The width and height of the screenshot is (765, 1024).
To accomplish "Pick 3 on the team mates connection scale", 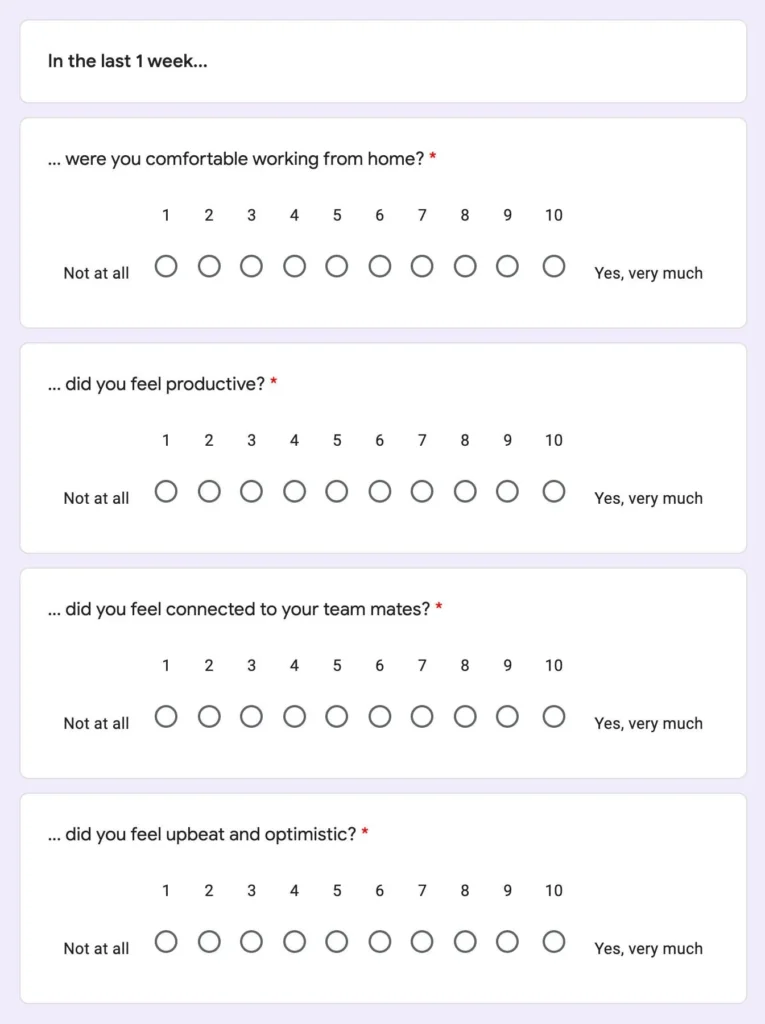I will tap(251, 717).
